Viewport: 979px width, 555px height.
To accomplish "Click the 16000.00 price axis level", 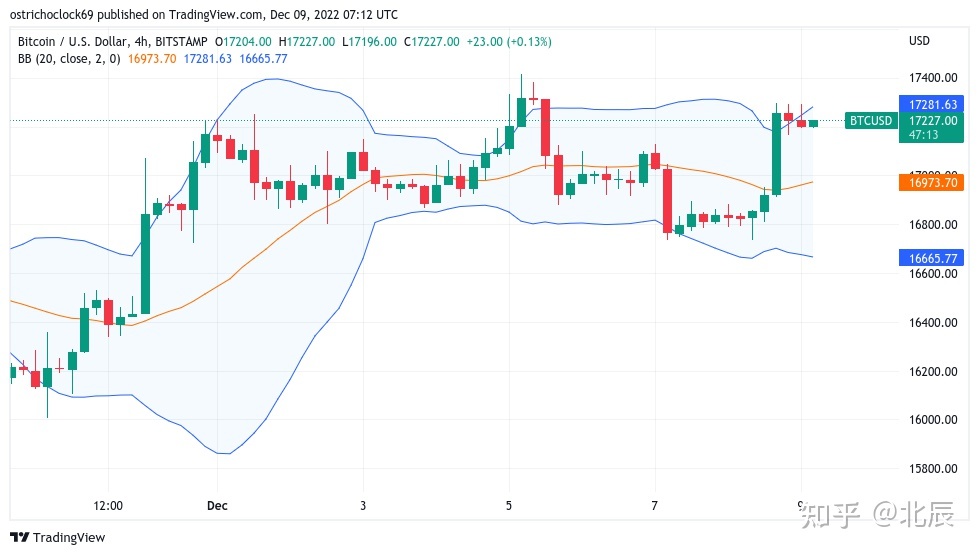I will point(933,420).
